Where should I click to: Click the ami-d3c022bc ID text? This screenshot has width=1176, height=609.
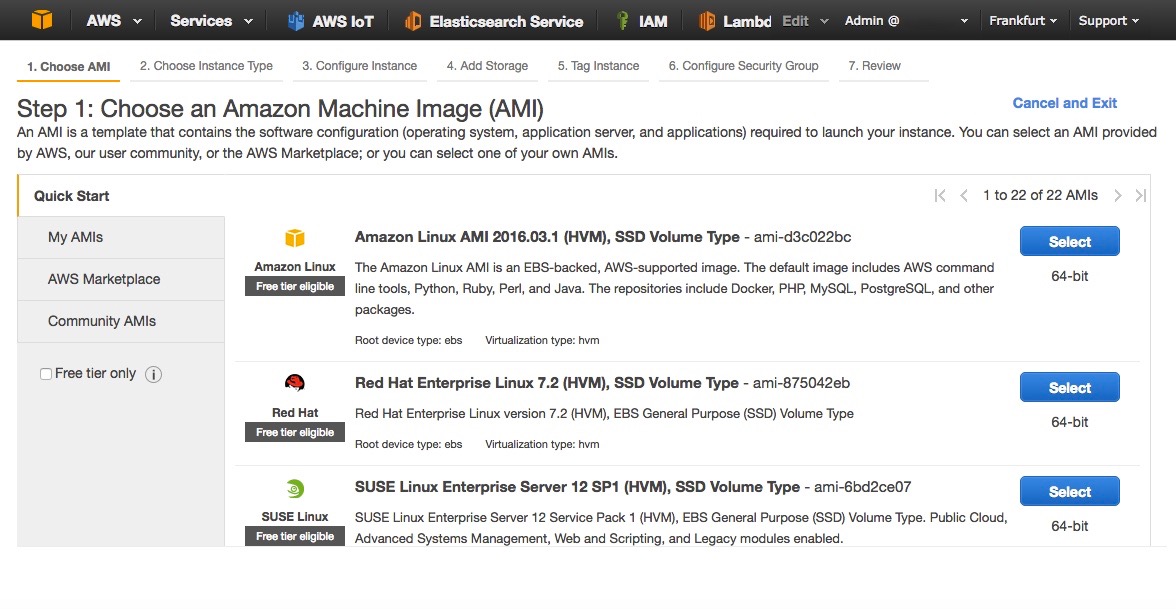coord(802,237)
